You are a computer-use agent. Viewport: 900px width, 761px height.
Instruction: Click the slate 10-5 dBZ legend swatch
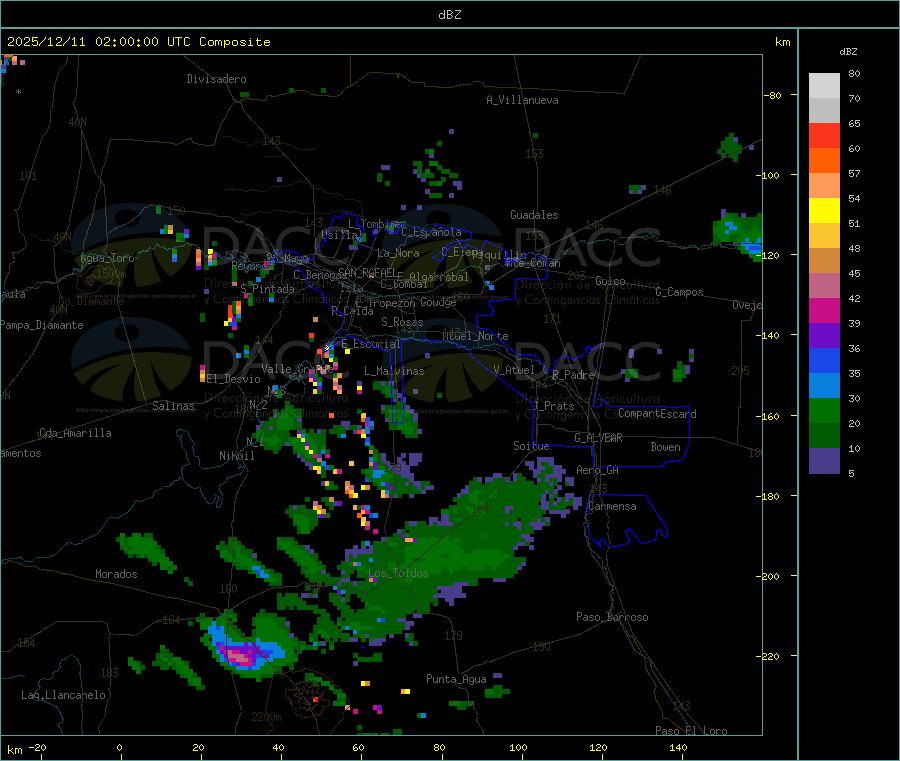(x=824, y=461)
